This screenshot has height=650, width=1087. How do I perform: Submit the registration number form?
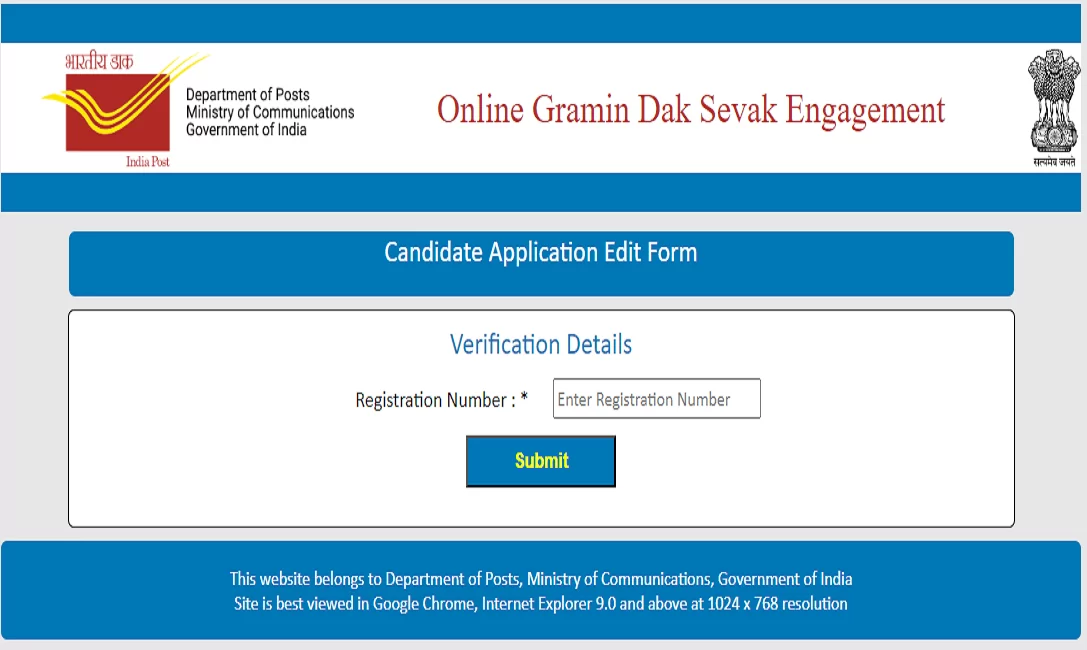[541, 461]
